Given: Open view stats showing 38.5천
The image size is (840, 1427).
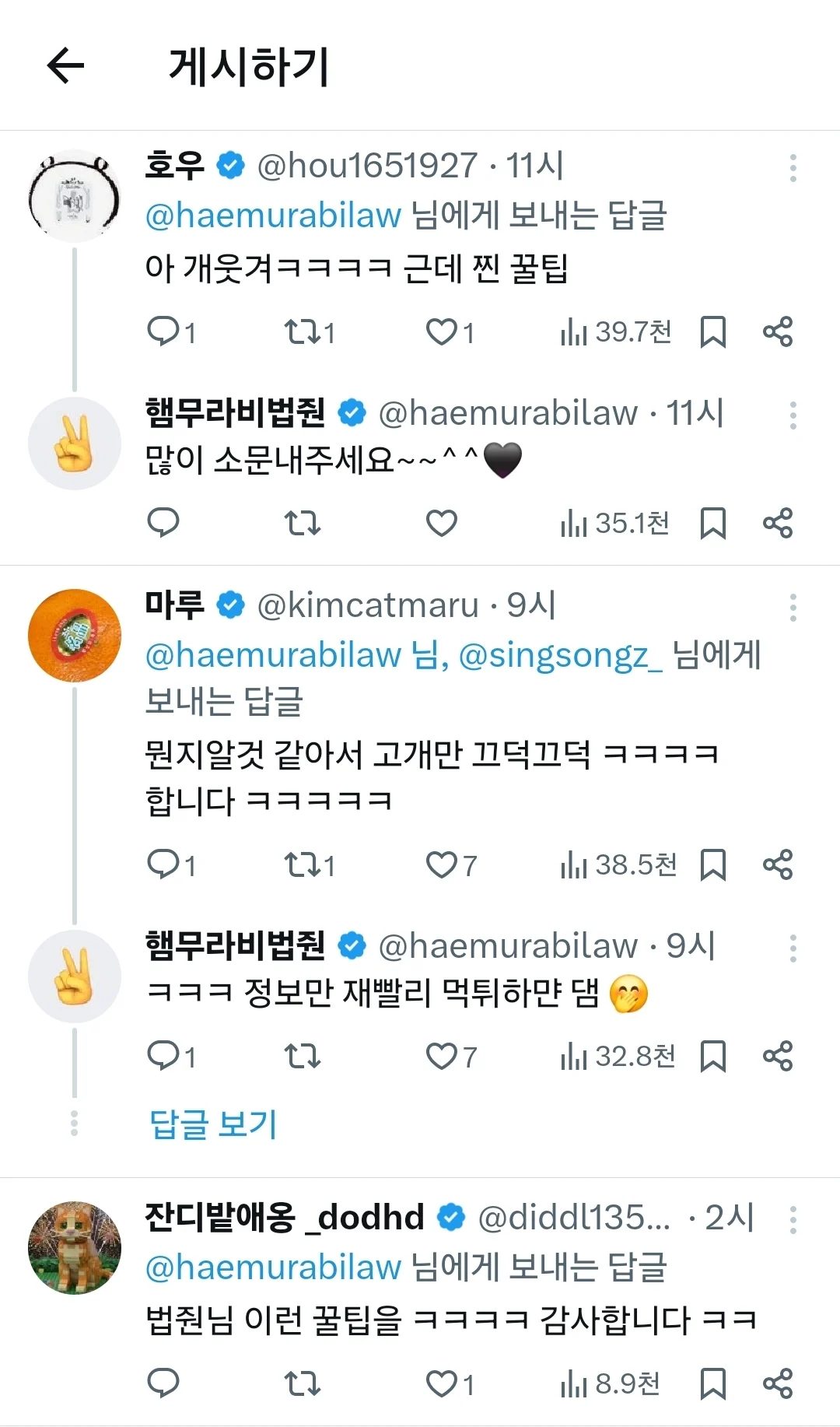Looking at the screenshot, I should (x=618, y=864).
